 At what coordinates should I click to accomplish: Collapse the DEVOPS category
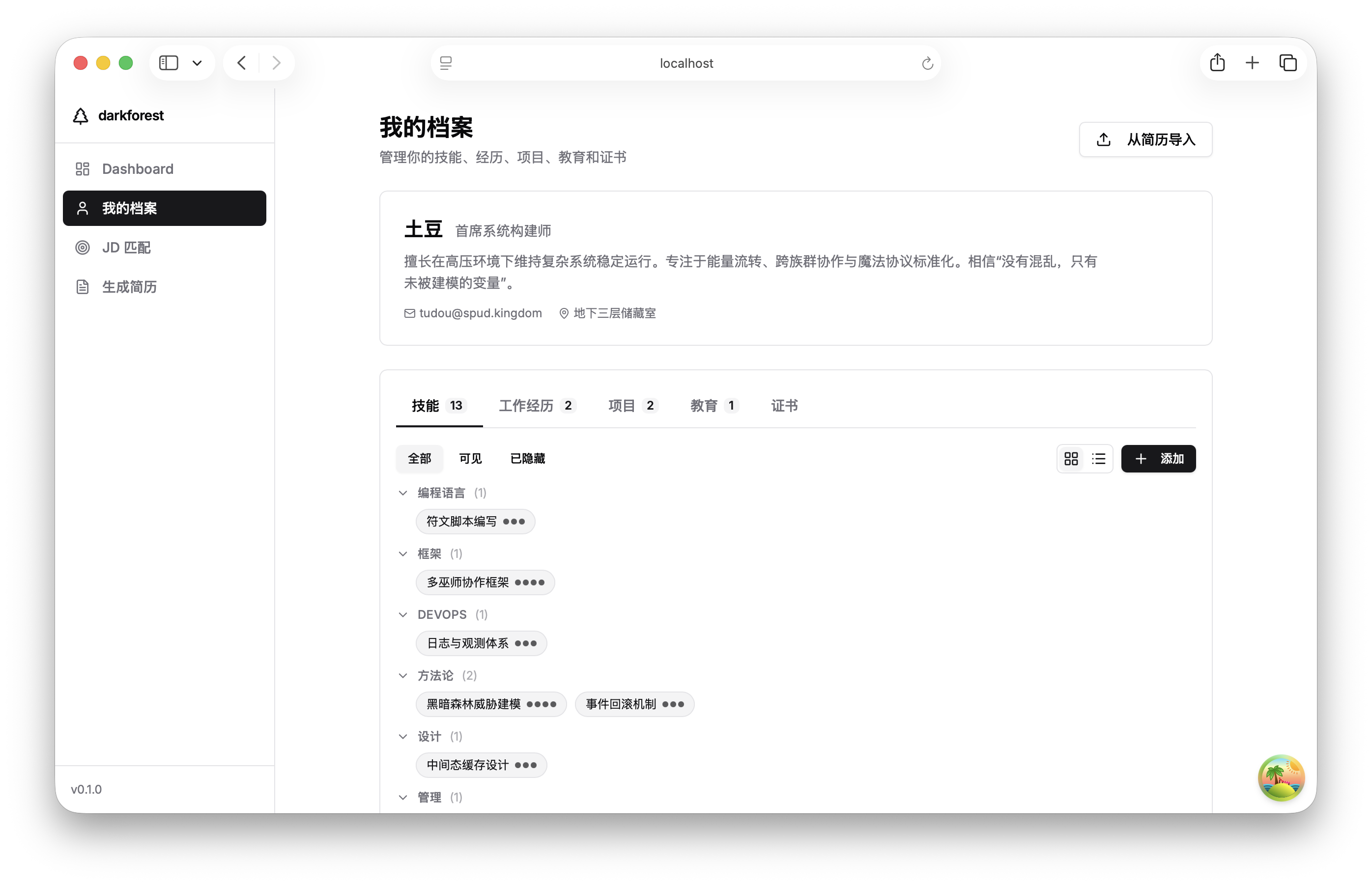pyautogui.click(x=403, y=614)
